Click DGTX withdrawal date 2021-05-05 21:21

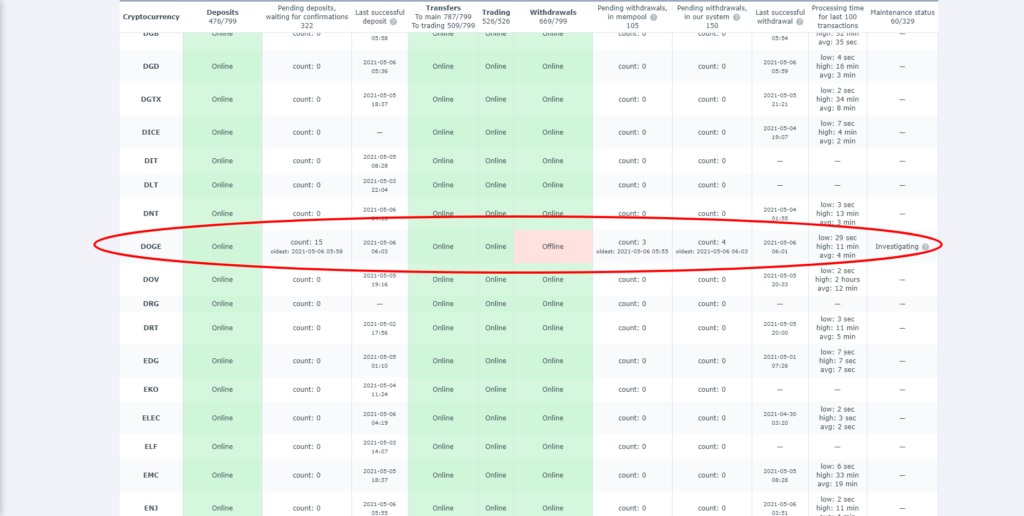tap(780, 99)
